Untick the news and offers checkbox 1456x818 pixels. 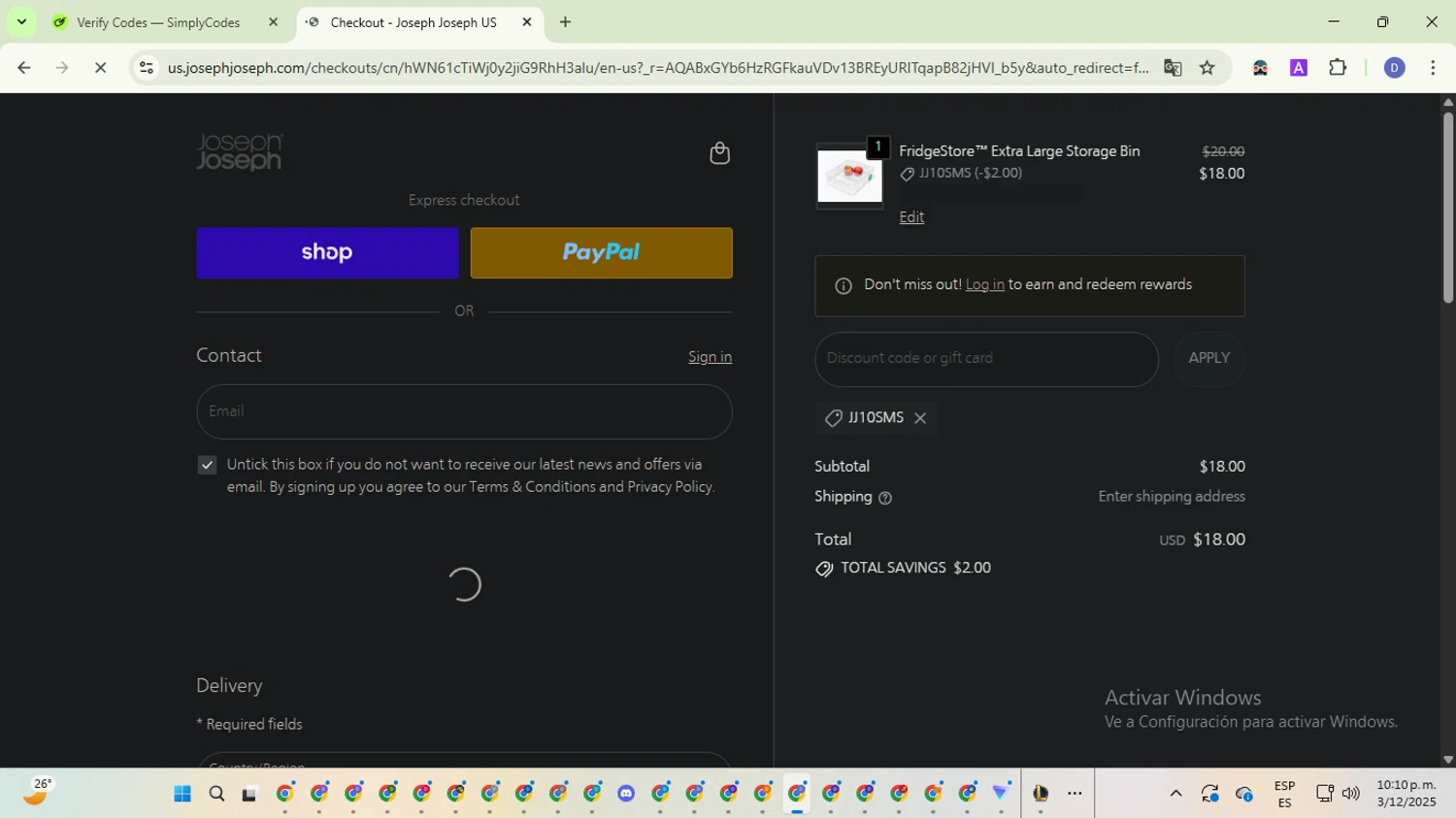(207, 466)
